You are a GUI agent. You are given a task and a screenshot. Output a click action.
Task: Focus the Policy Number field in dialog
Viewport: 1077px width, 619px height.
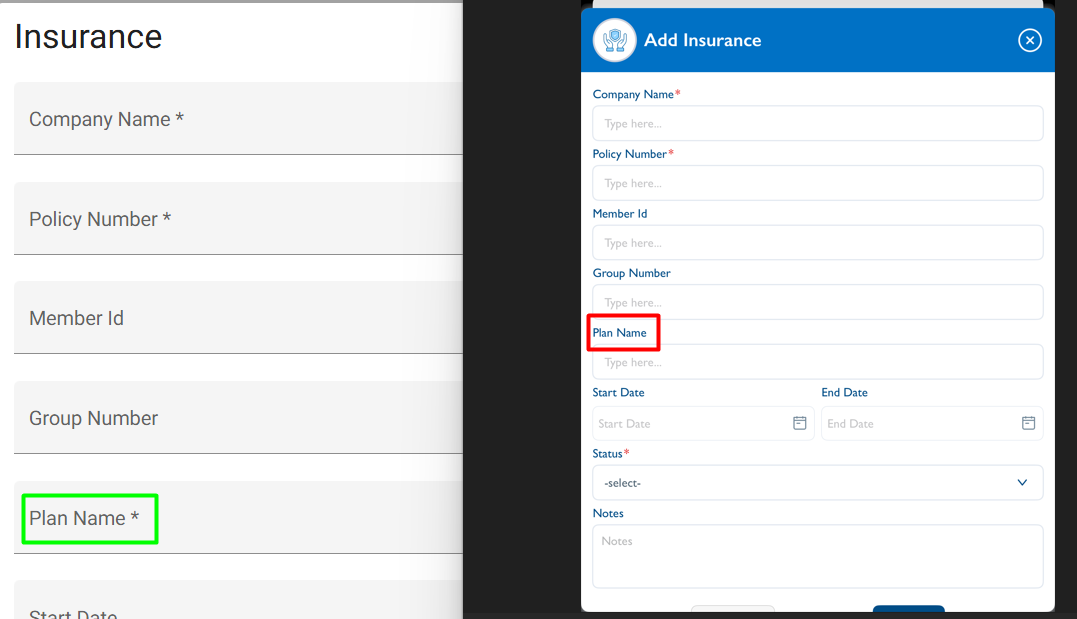(817, 183)
